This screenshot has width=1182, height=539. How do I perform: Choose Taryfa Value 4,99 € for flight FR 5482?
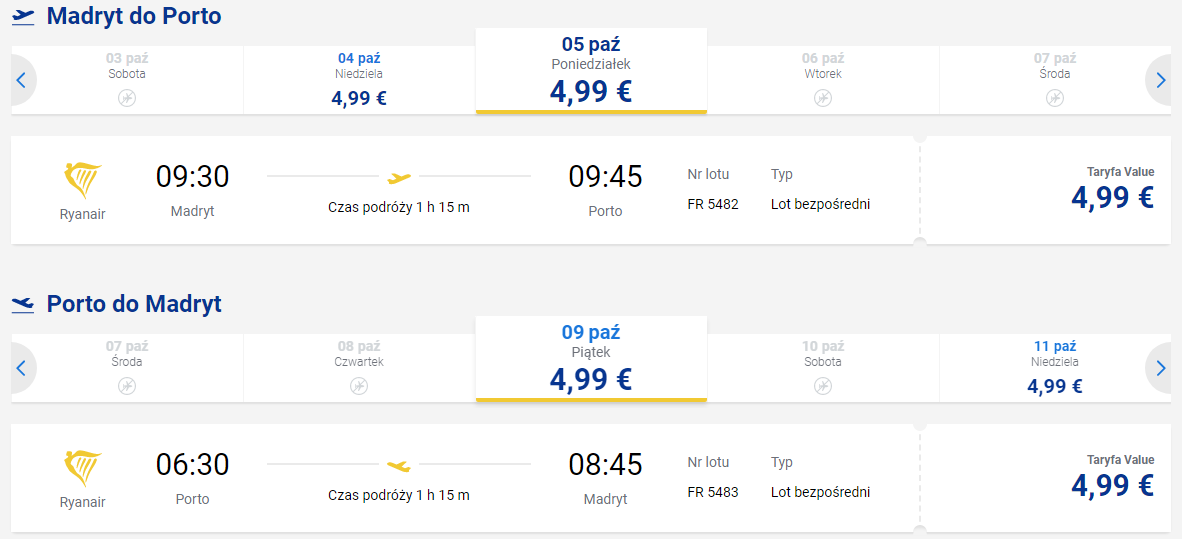point(1112,190)
